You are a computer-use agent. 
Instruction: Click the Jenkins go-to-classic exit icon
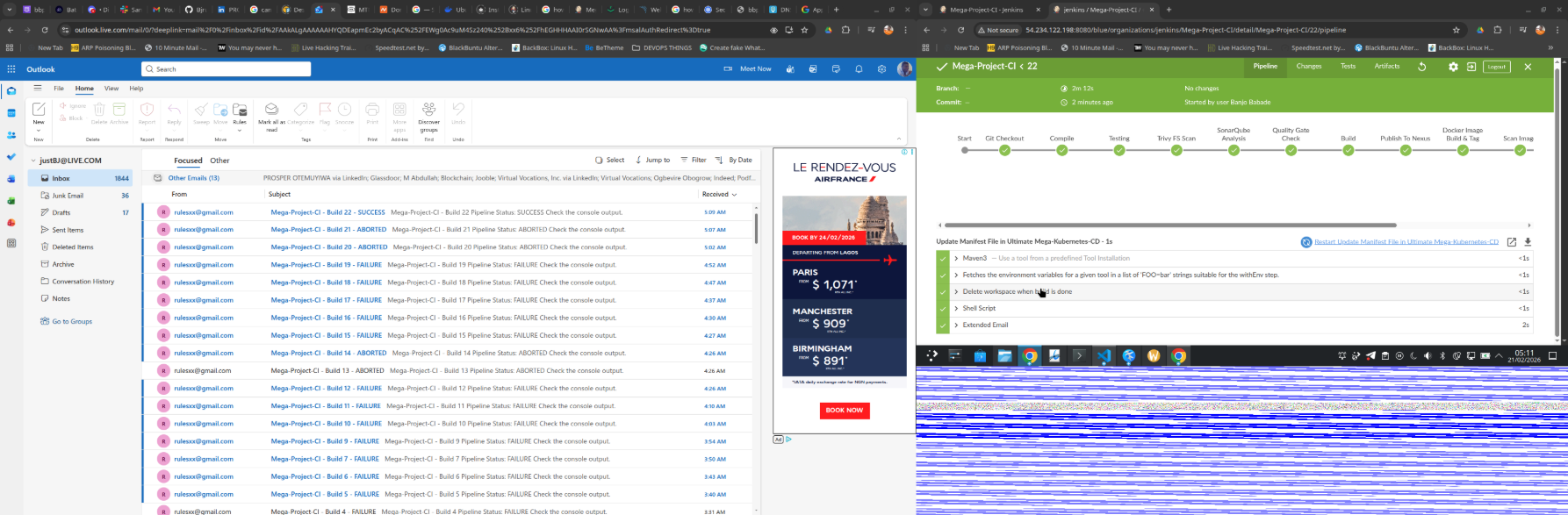(x=1471, y=67)
